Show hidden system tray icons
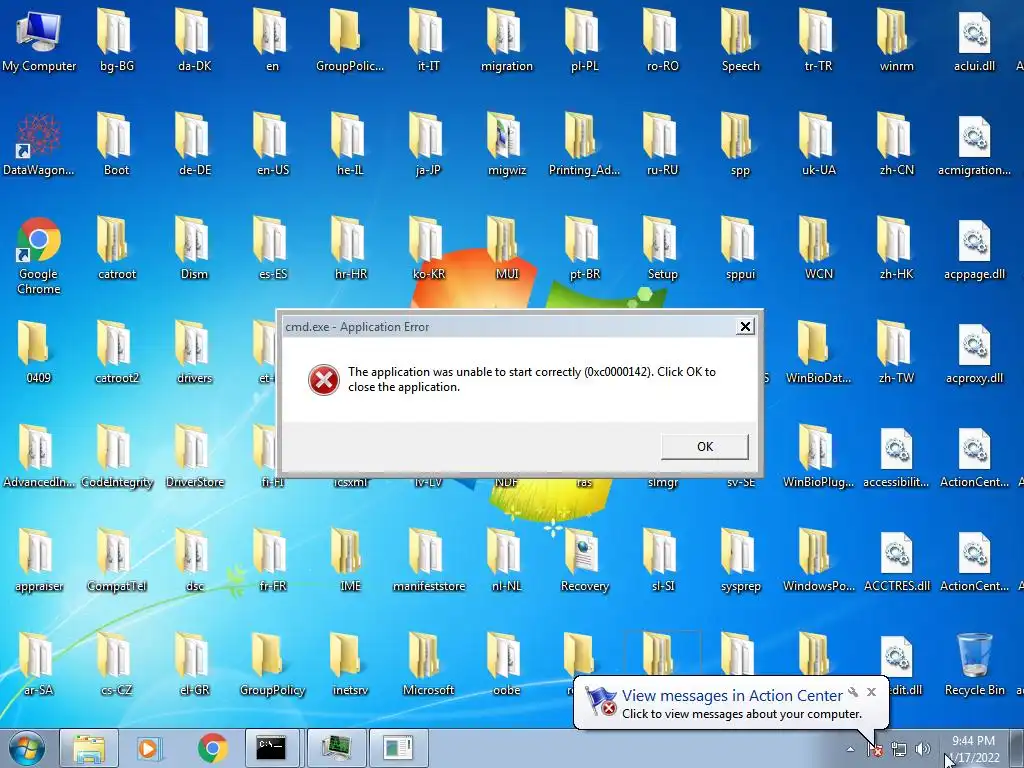The width and height of the screenshot is (1024, 768). [x=850, y=750]
